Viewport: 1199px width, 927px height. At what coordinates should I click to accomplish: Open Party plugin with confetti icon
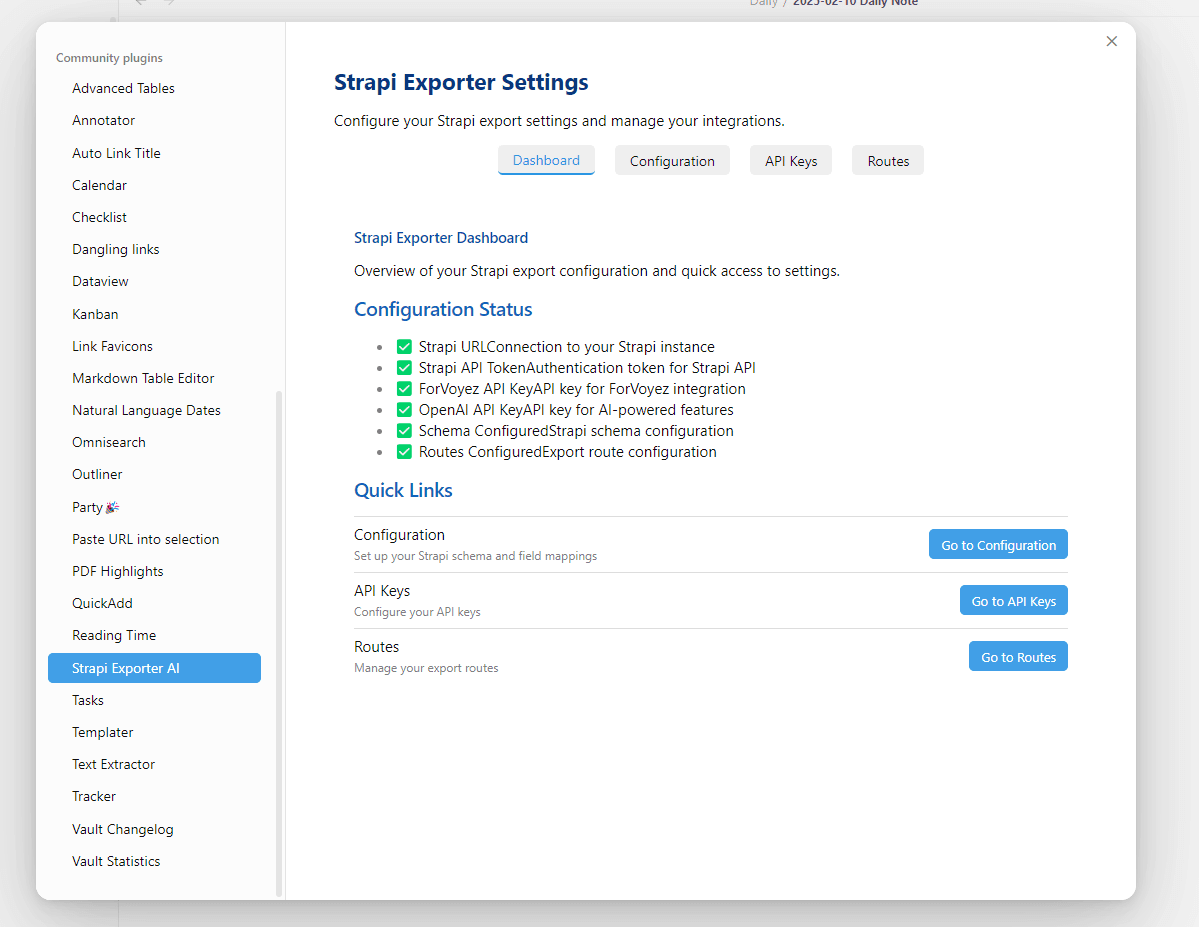(x=96, y=507)
